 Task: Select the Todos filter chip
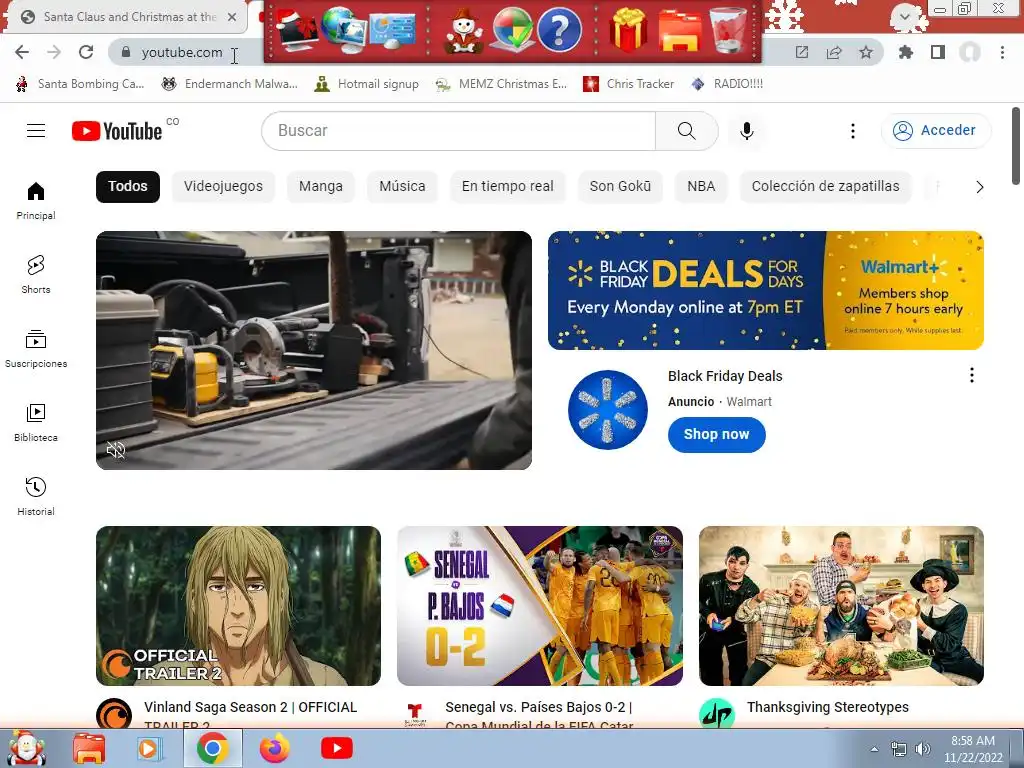128,186
